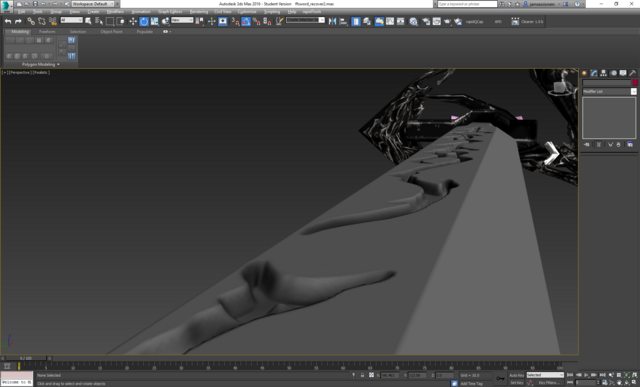The image size is (640, 387).
Task: Open the Select by Name dialog
Action: click(x=99, y=21)
